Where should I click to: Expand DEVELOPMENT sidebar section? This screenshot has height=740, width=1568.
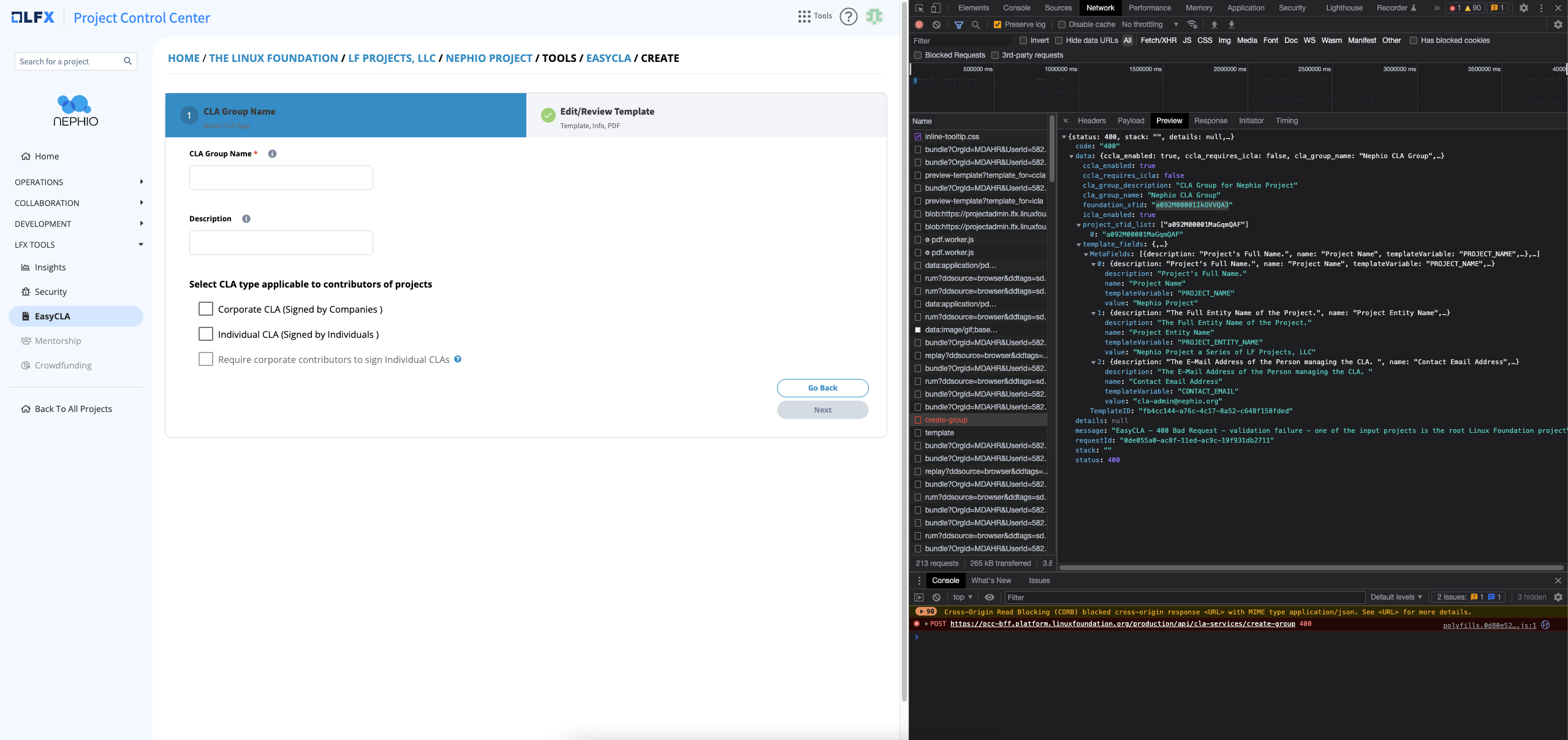point(78,224)
